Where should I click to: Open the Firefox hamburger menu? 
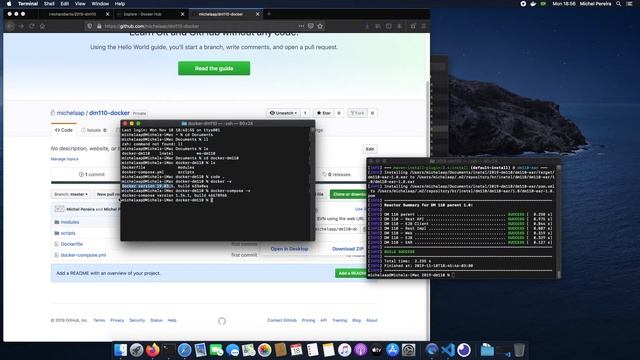(x=424, y=26)
